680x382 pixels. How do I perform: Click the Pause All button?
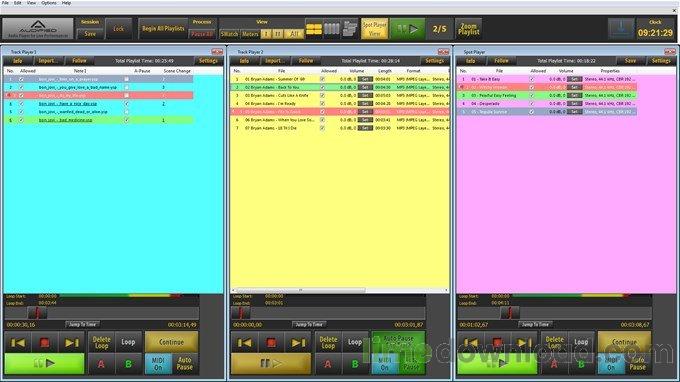point(202,34)
